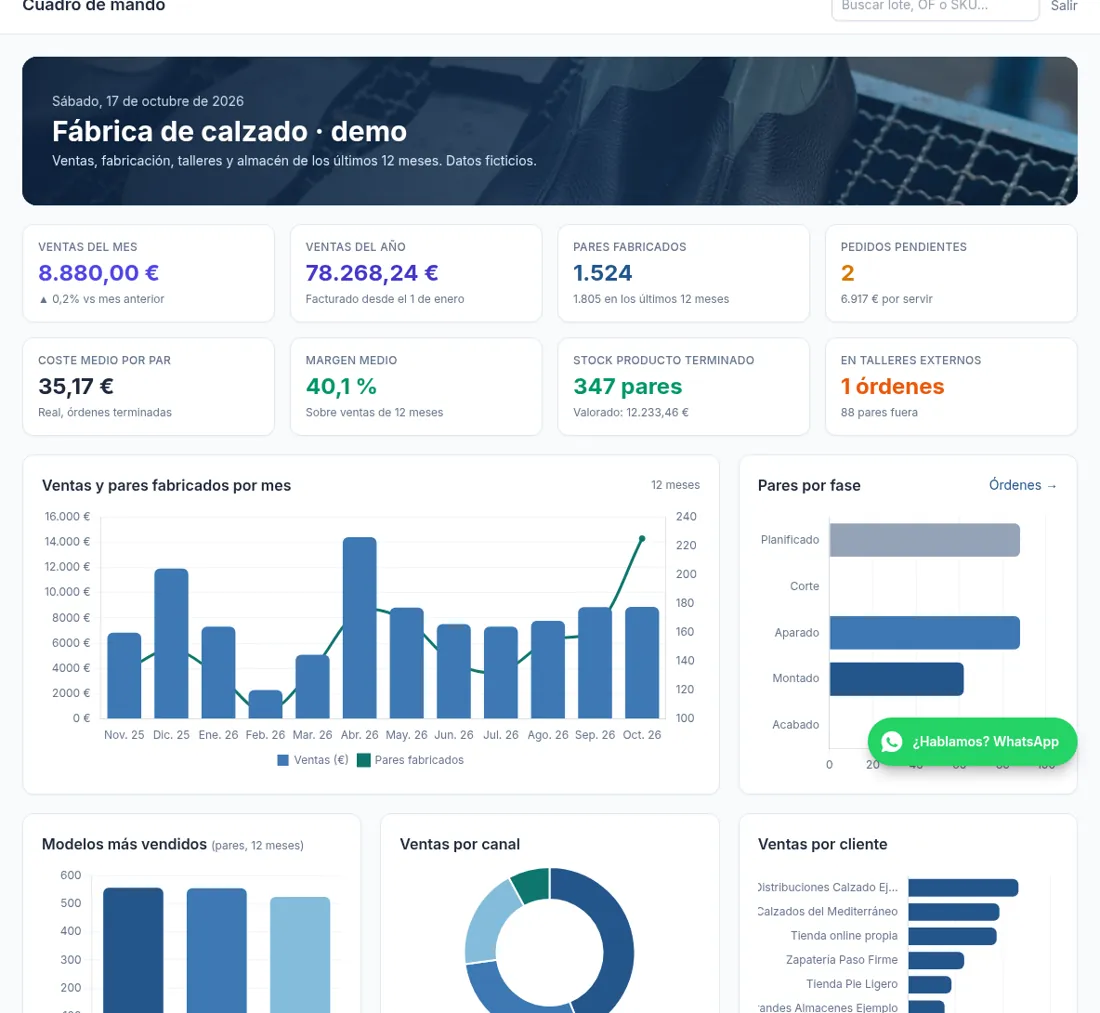Select the Ventas del mes card value 8.880,00 €

[x=98, y=273]
